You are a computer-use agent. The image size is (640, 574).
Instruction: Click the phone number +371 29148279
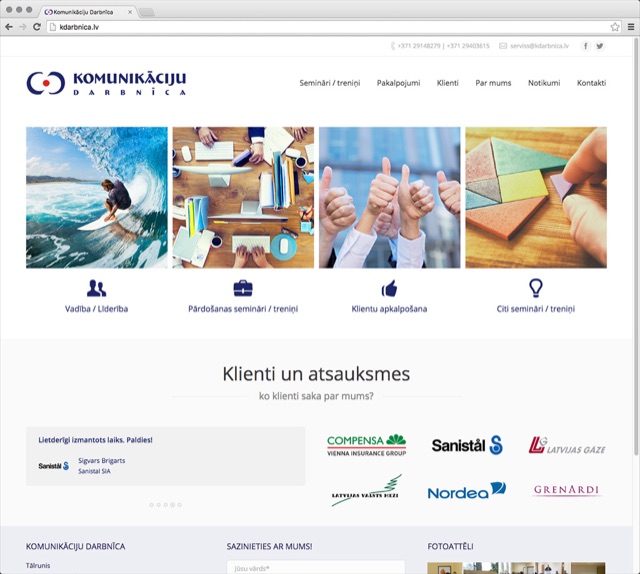pos(419,46)
